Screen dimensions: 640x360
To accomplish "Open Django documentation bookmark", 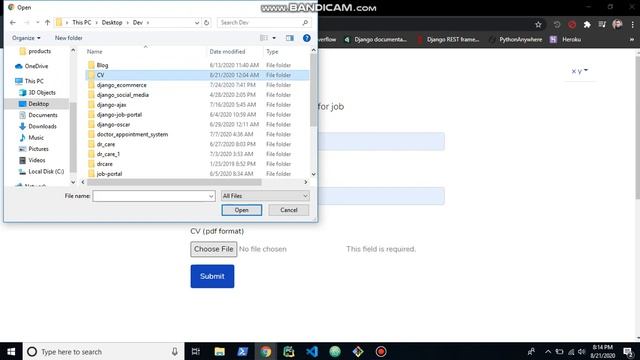I will [x=376, y=40].
